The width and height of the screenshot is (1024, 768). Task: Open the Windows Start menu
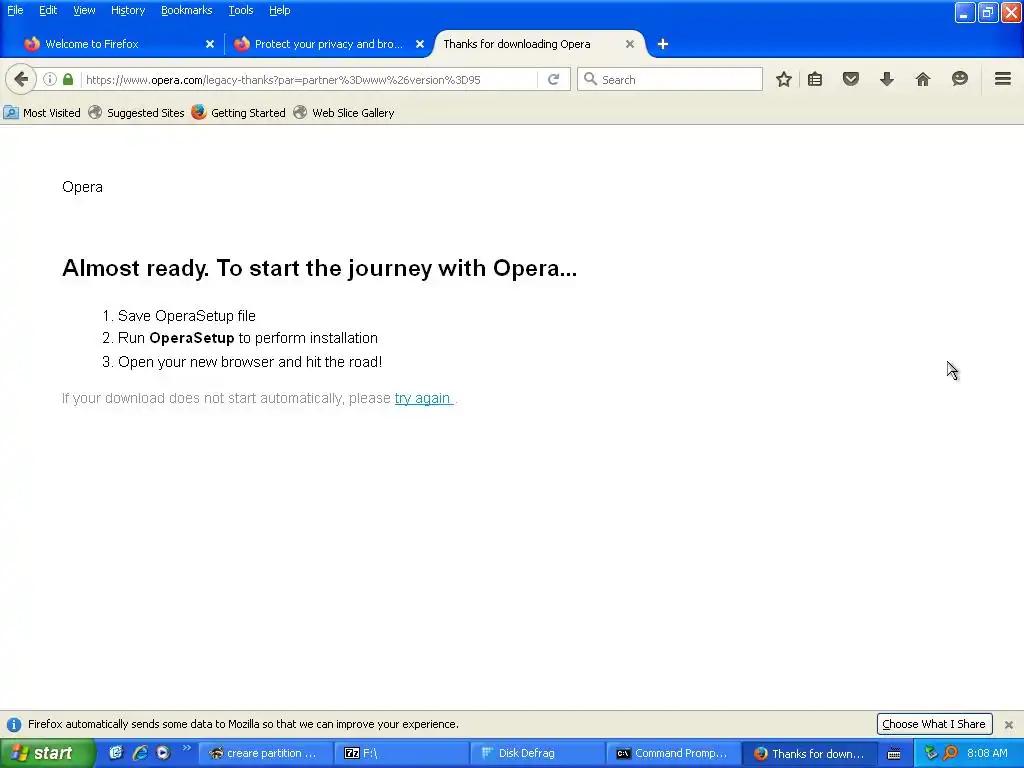pyautogui.click(x=47, y=754)
